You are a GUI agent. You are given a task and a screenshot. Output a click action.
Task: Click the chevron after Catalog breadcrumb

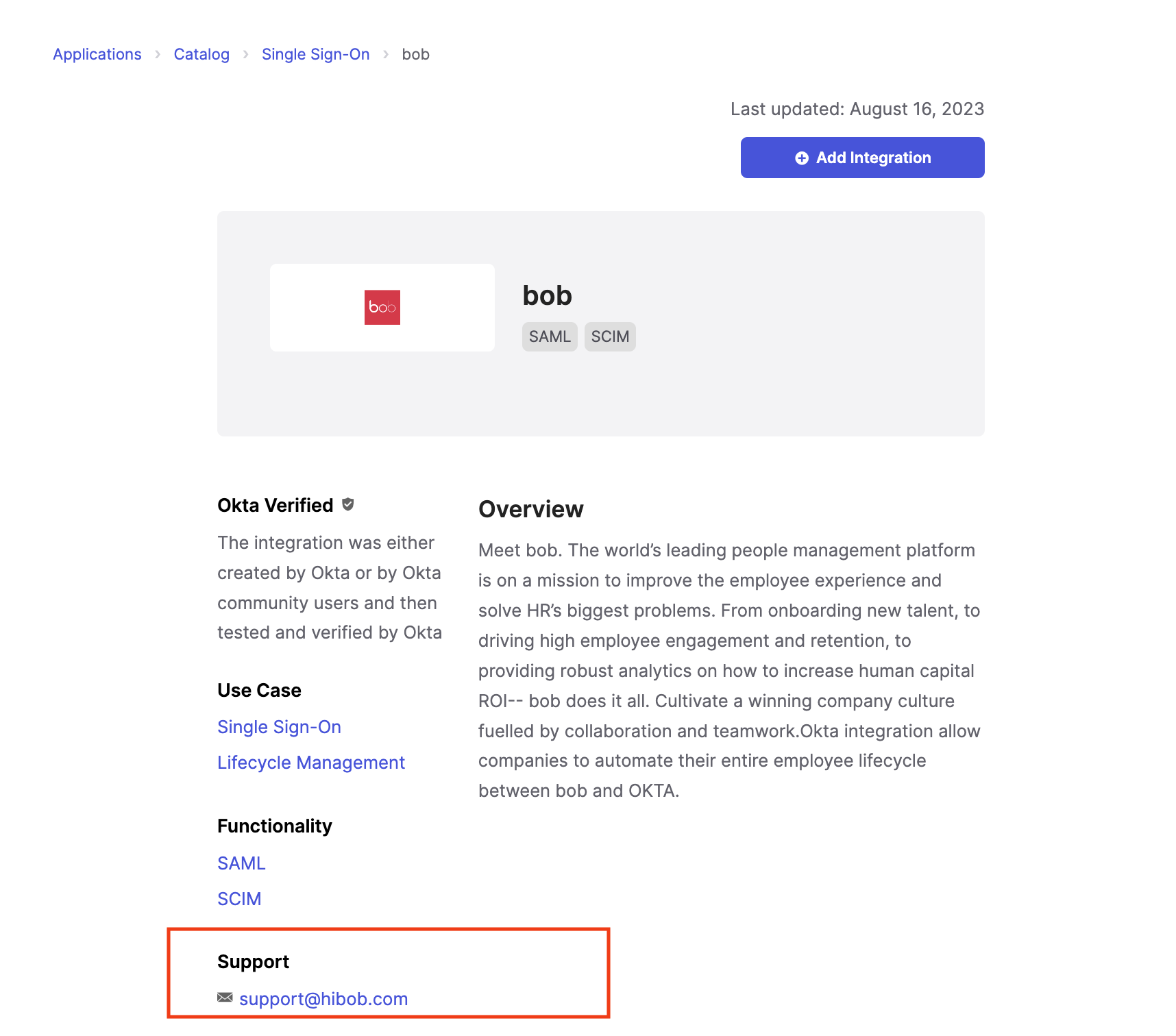tap(245, 54)
